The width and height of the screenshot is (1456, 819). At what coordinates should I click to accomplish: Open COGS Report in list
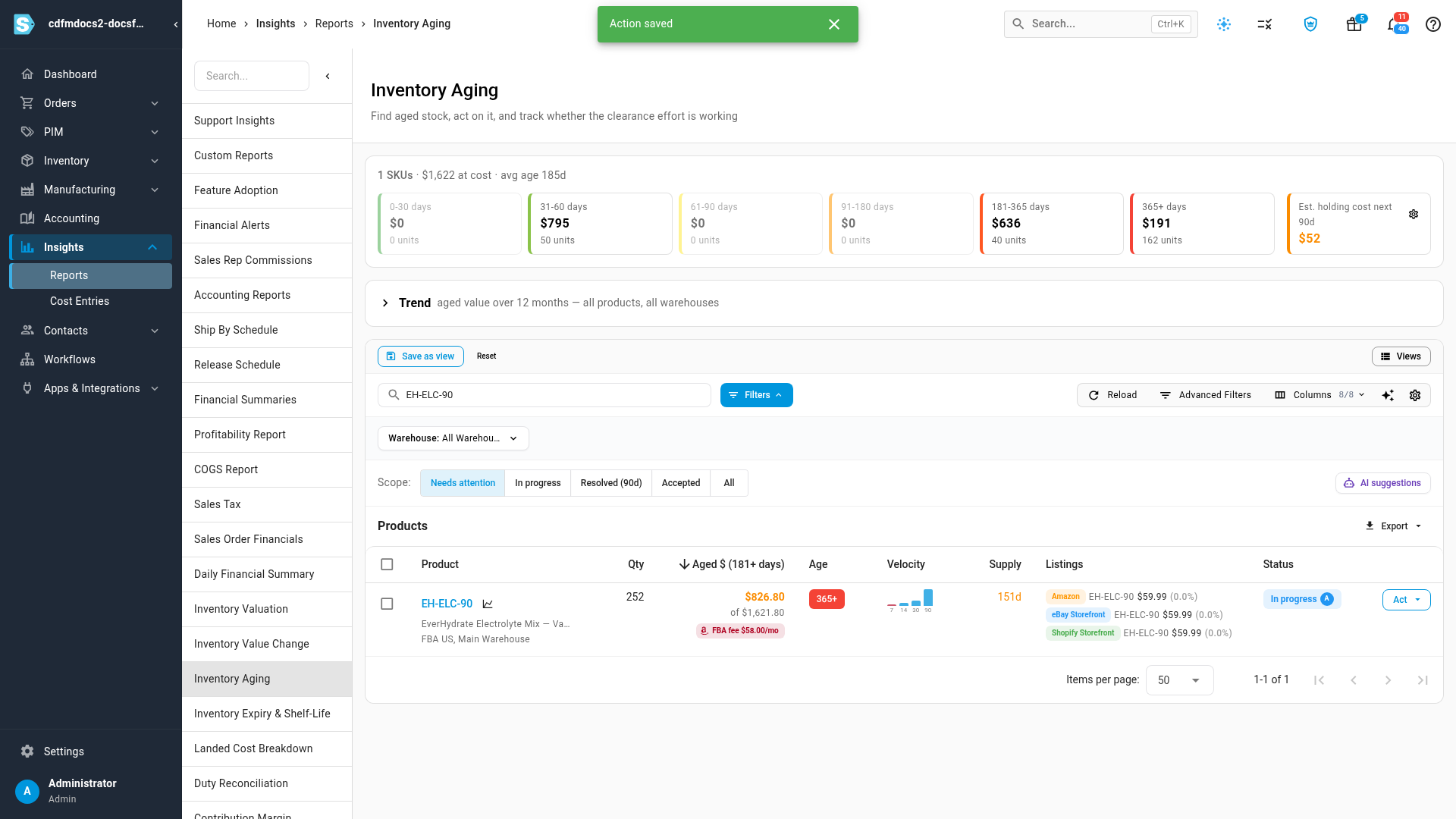[267, 469]
